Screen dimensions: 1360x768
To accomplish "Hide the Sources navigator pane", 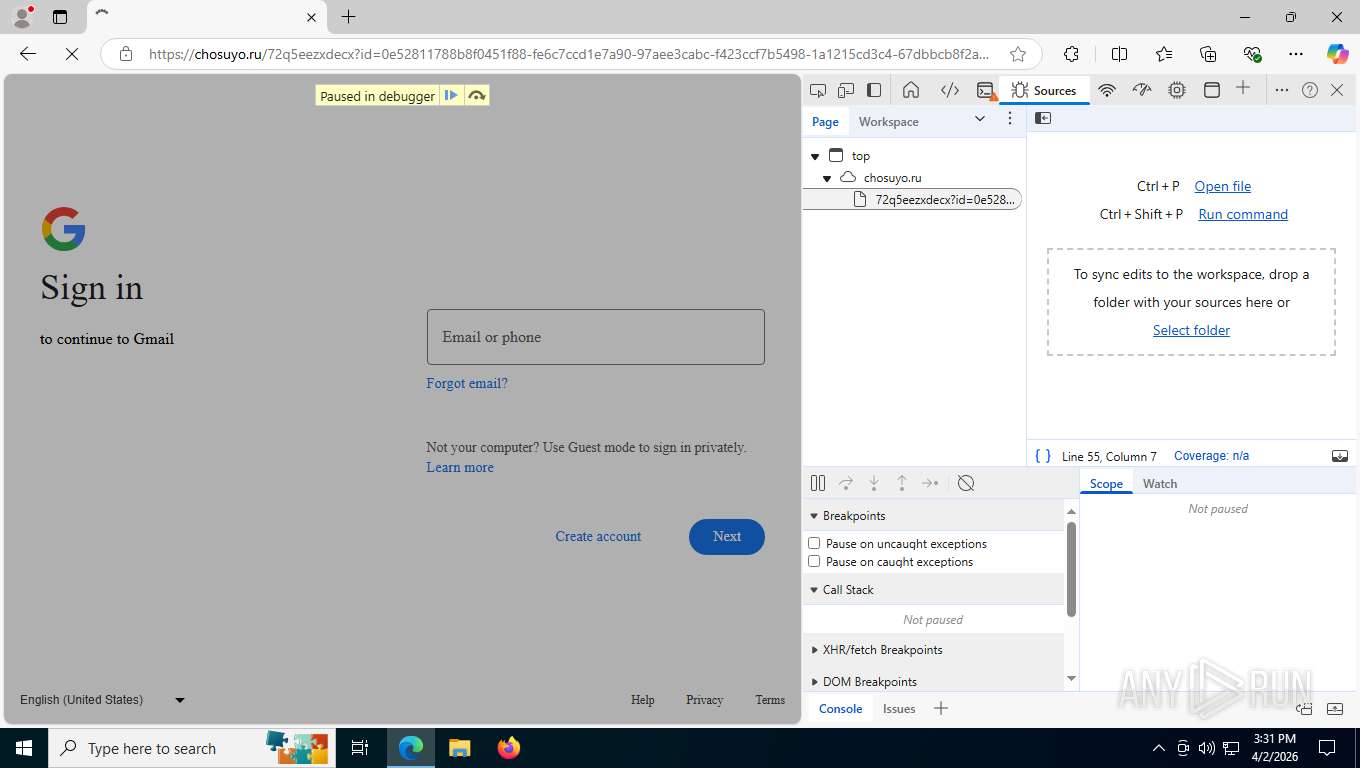I will pyautogui.click(x=1043, y=118).
